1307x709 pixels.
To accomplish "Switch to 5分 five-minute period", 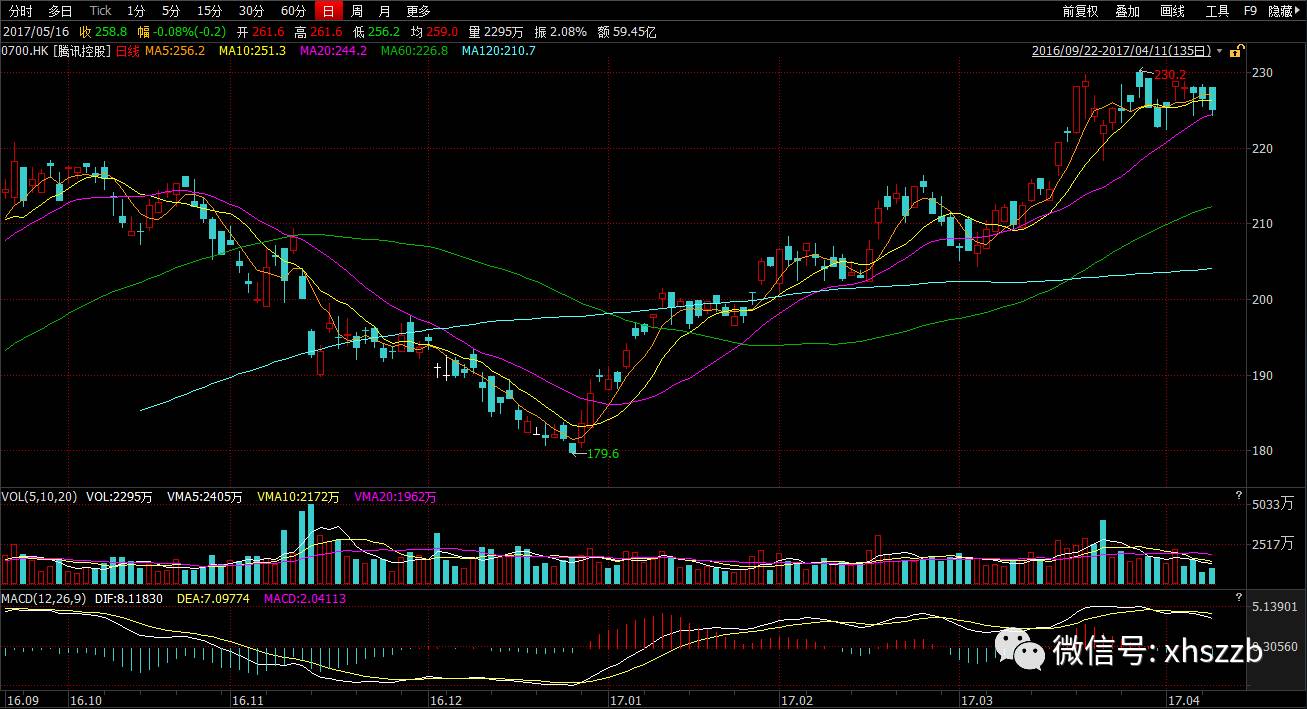I will coord(171,11).
